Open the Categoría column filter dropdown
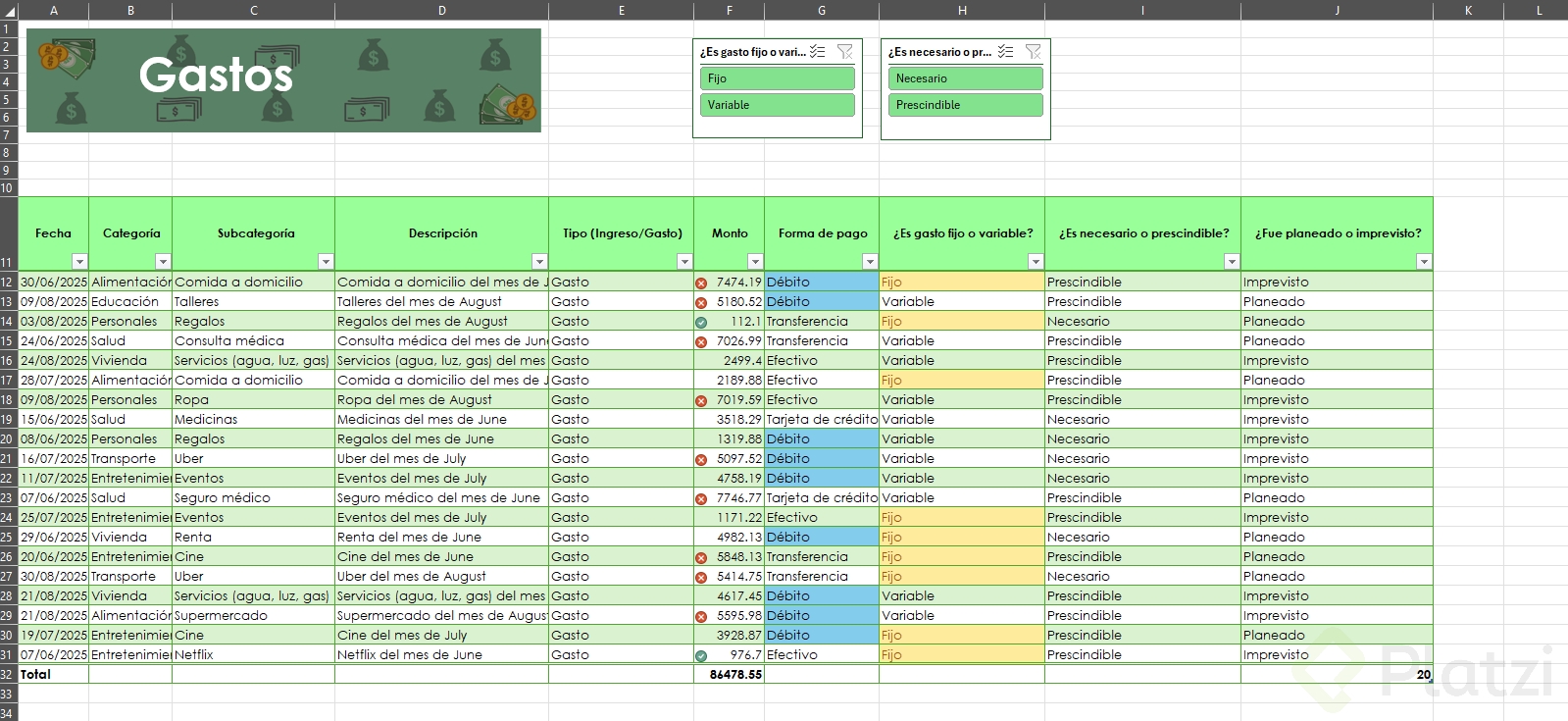Image resolution: width=1568 pixels, height=721 pixels. [x=163, y=261]
